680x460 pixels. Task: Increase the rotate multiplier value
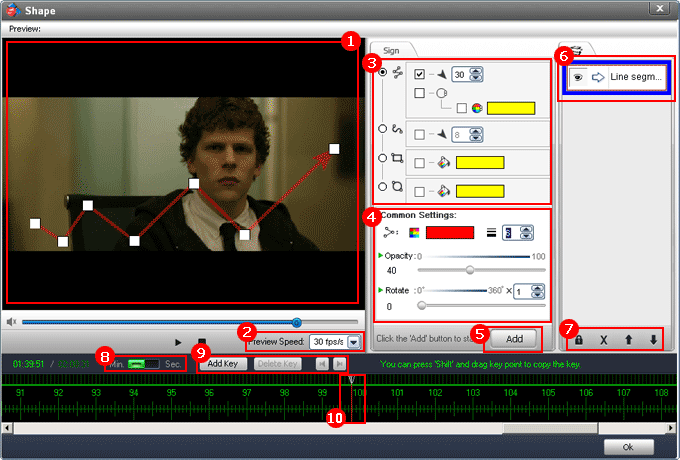tap(538, 288)
